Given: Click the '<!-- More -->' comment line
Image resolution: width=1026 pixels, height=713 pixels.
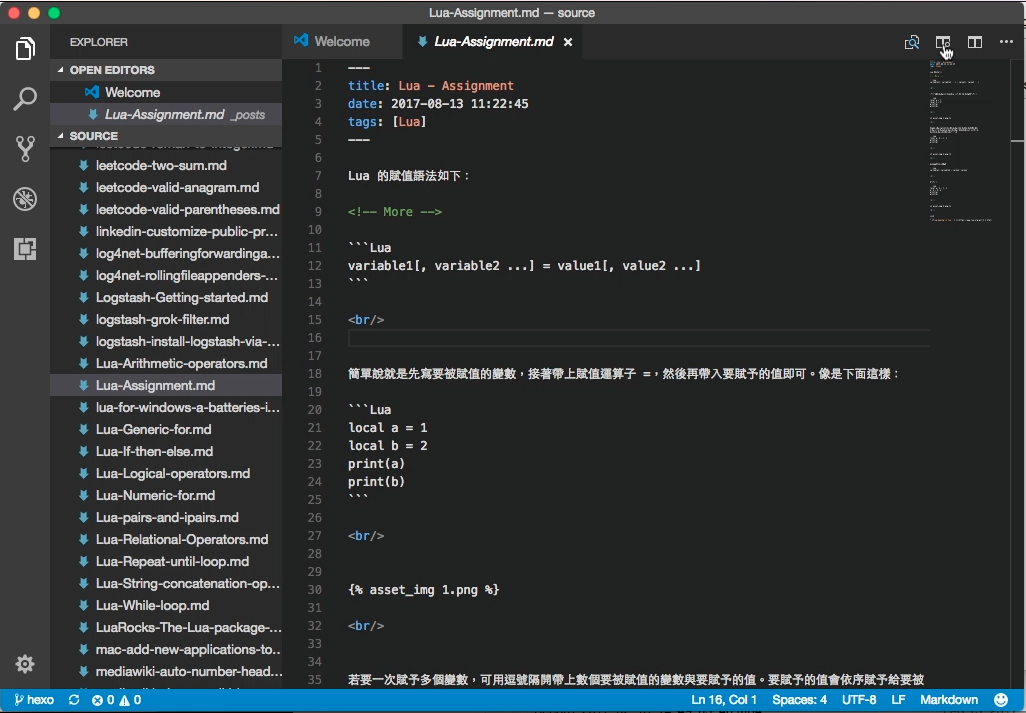Looking at the screenshot, I should [x=395, y=212].
